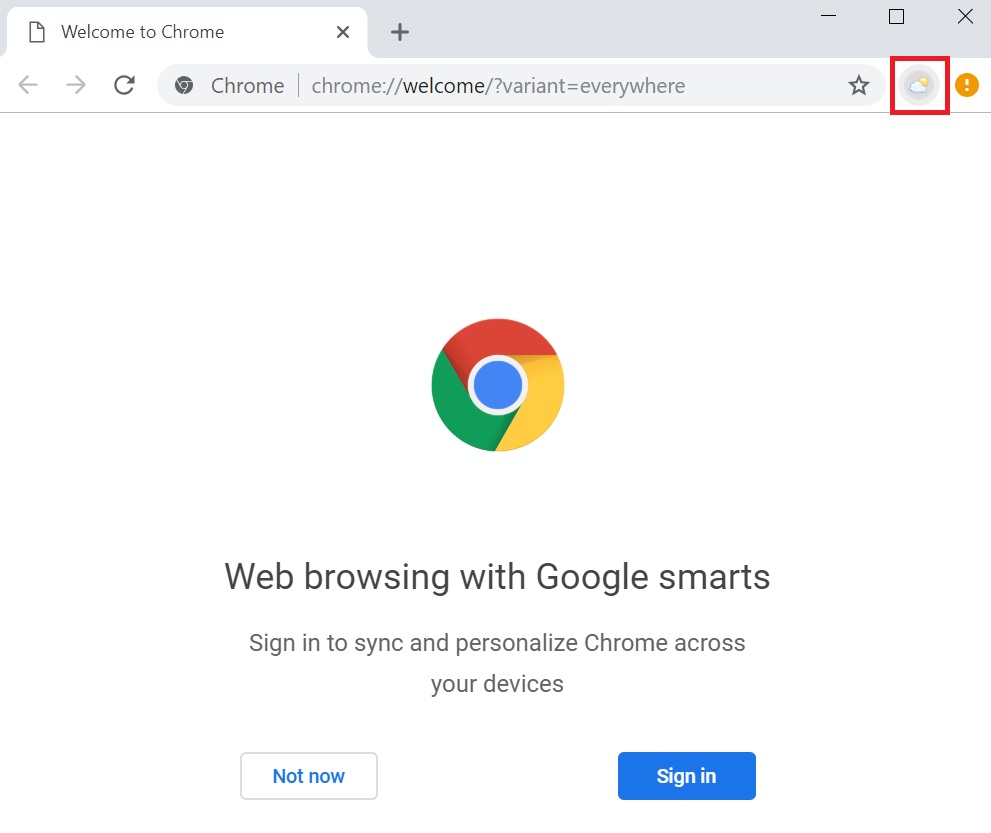
Task: Click the large Chrome logo image
Action: point(498,385)
